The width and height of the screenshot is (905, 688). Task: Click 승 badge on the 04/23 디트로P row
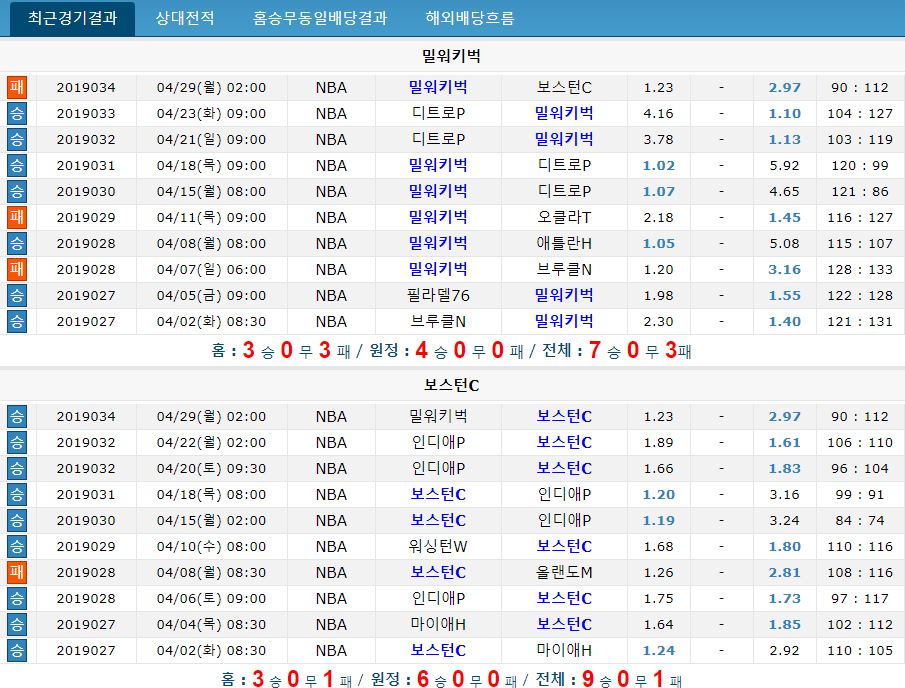[x=17, y=113]
